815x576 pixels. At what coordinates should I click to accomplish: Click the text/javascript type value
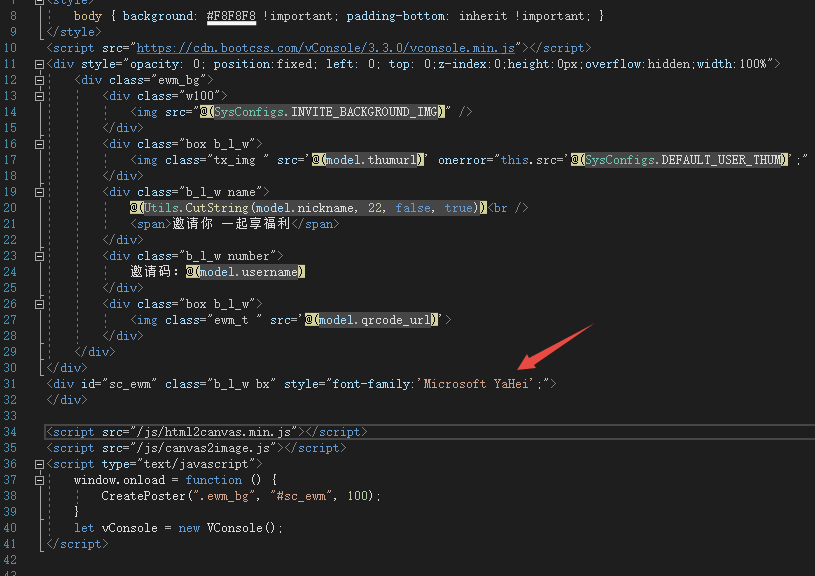pyautogui.click(x=200, y=464)
